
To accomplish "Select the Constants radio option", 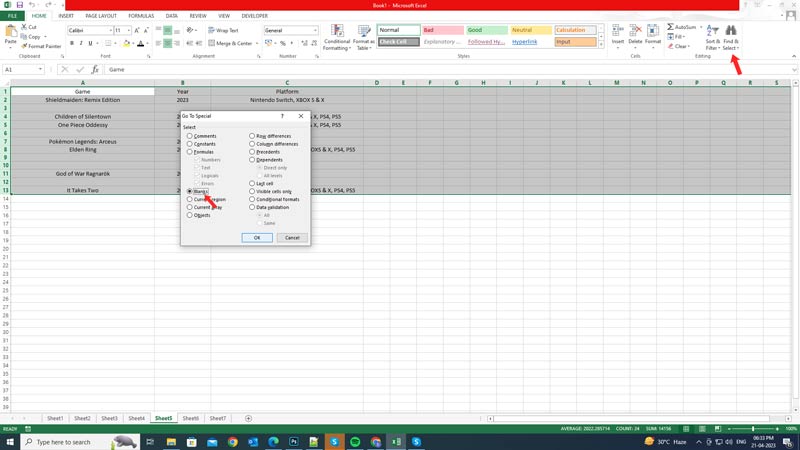I will coord(190,144).
